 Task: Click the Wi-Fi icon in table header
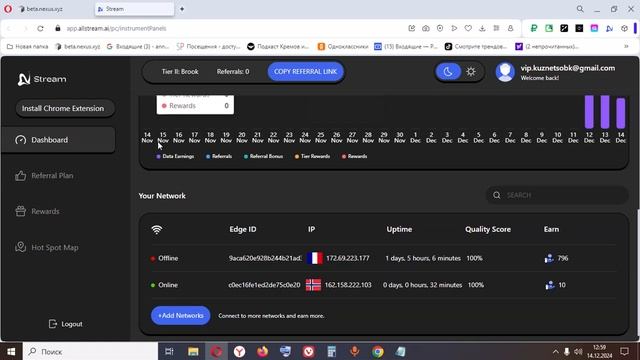click(x=156, y=230)
